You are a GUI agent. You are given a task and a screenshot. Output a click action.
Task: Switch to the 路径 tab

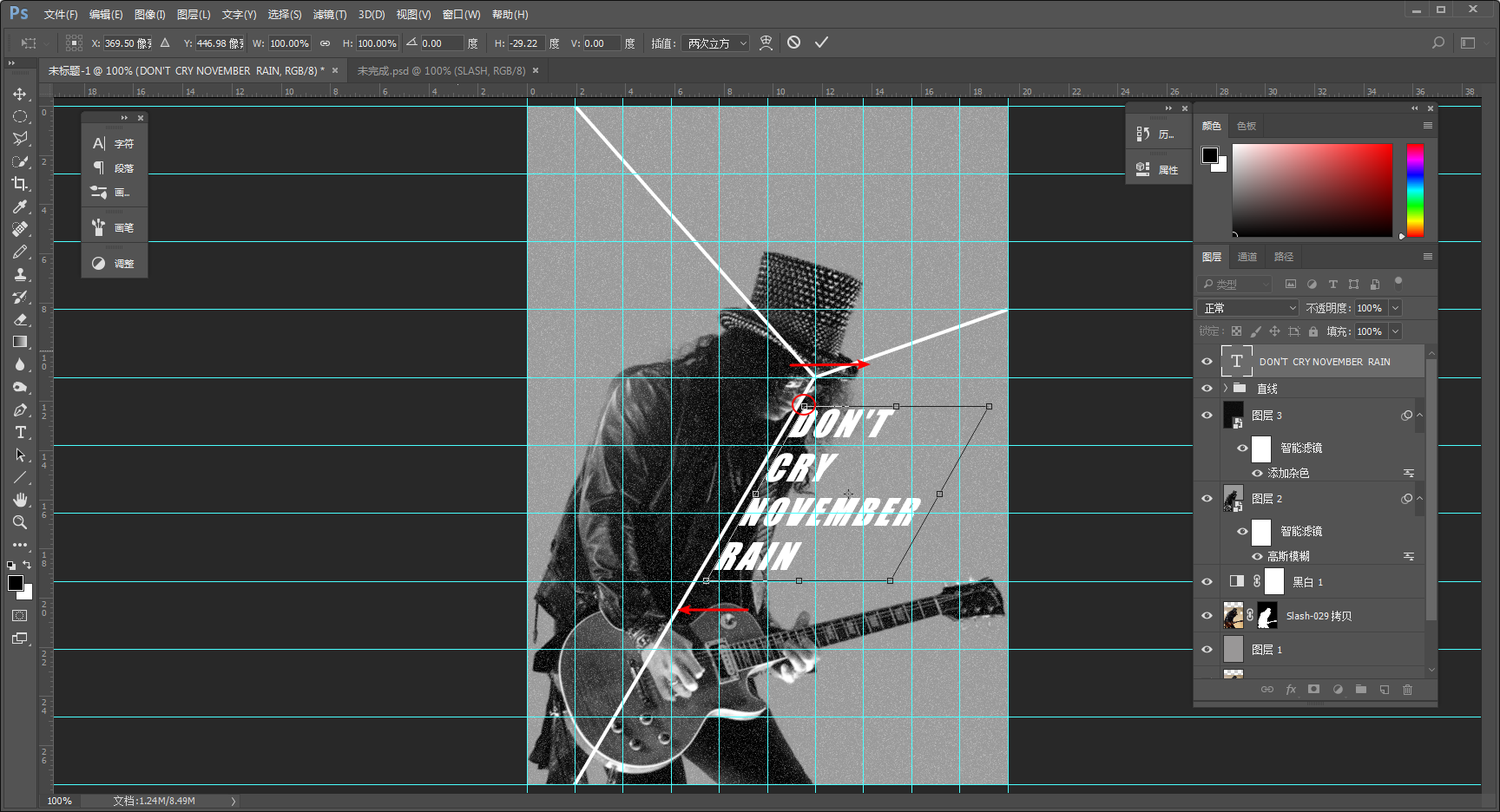pyautogui.click(x=1284, y=257)
